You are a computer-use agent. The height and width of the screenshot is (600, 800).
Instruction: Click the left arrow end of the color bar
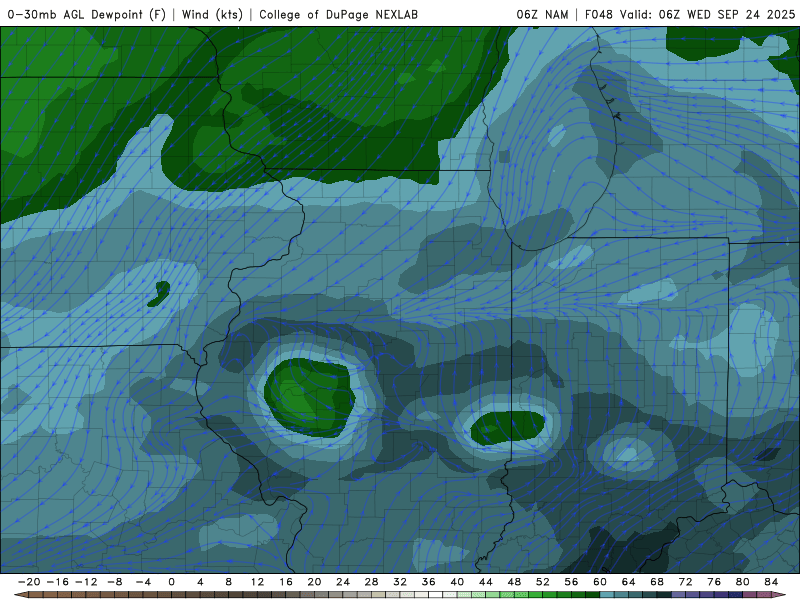(21, 595)
